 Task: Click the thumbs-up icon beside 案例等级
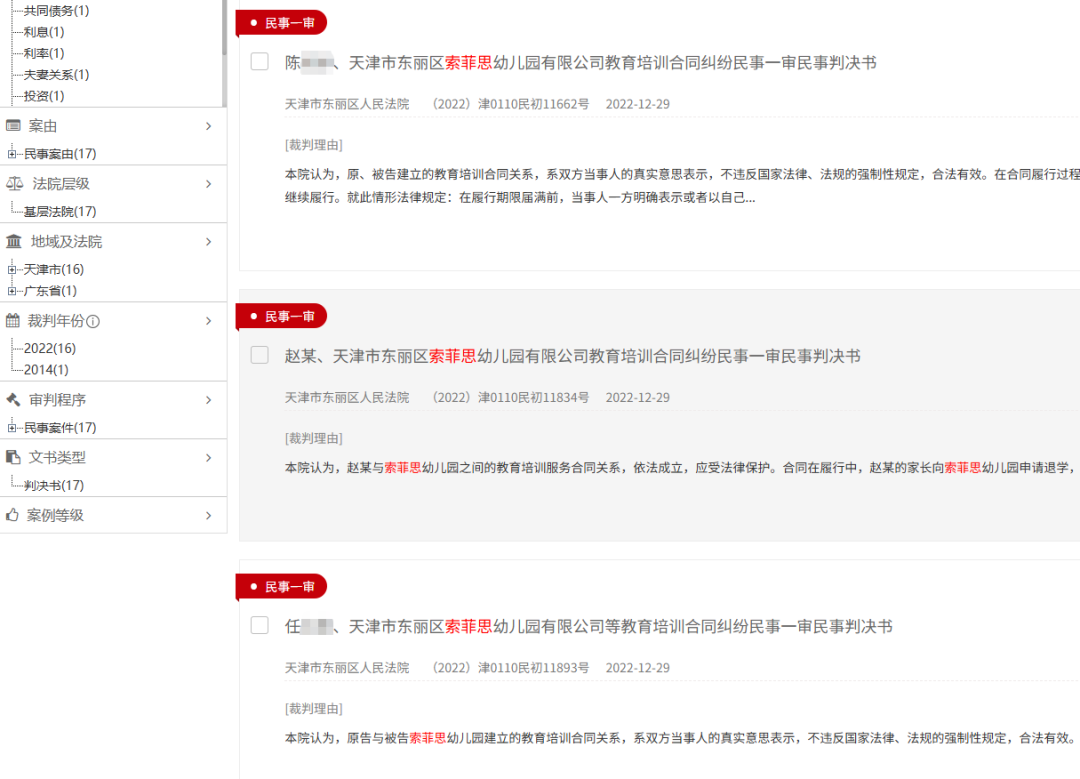pos(12,515)
